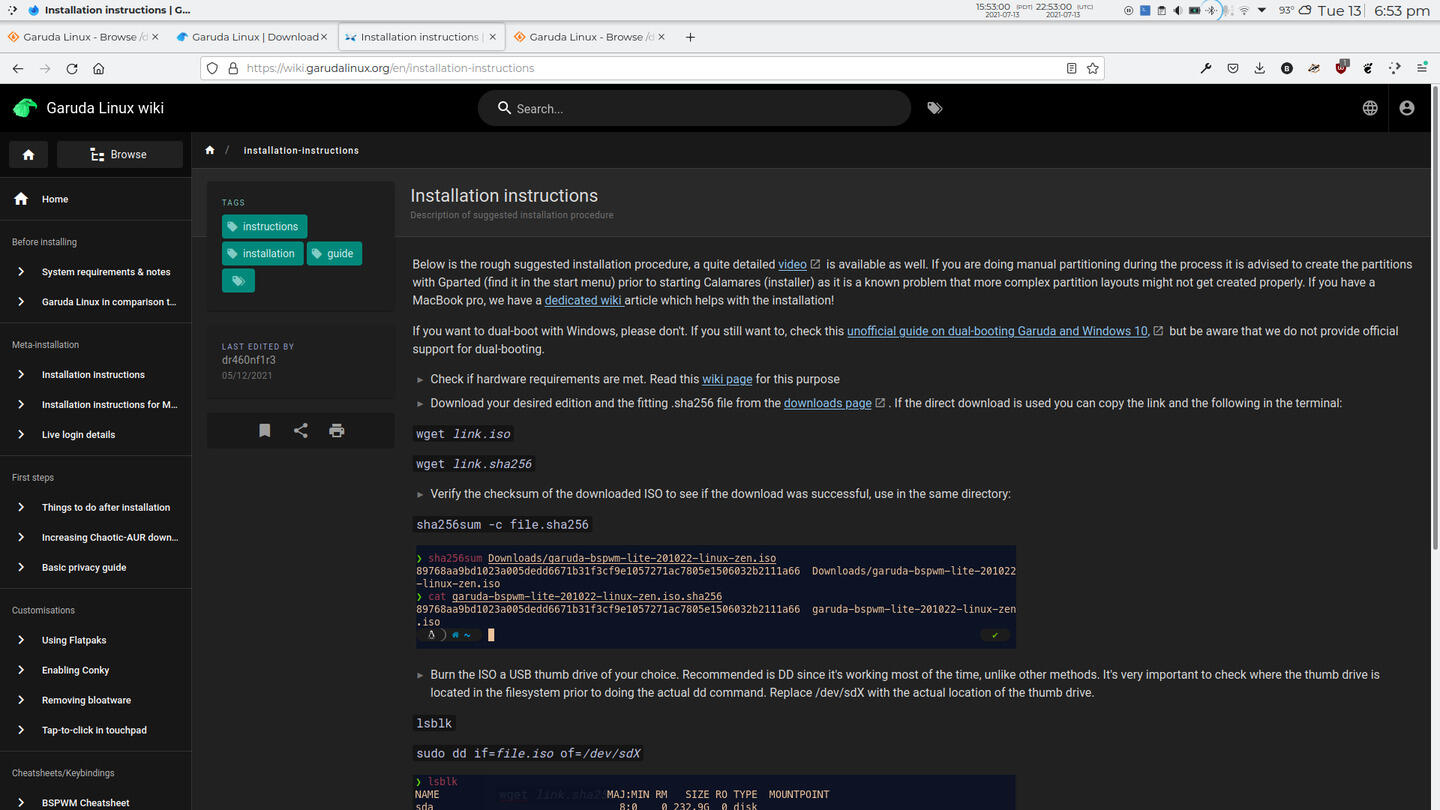Expand System requirements & notes entry
This screenshot has width=1440, height=810.
coord(95,272)
